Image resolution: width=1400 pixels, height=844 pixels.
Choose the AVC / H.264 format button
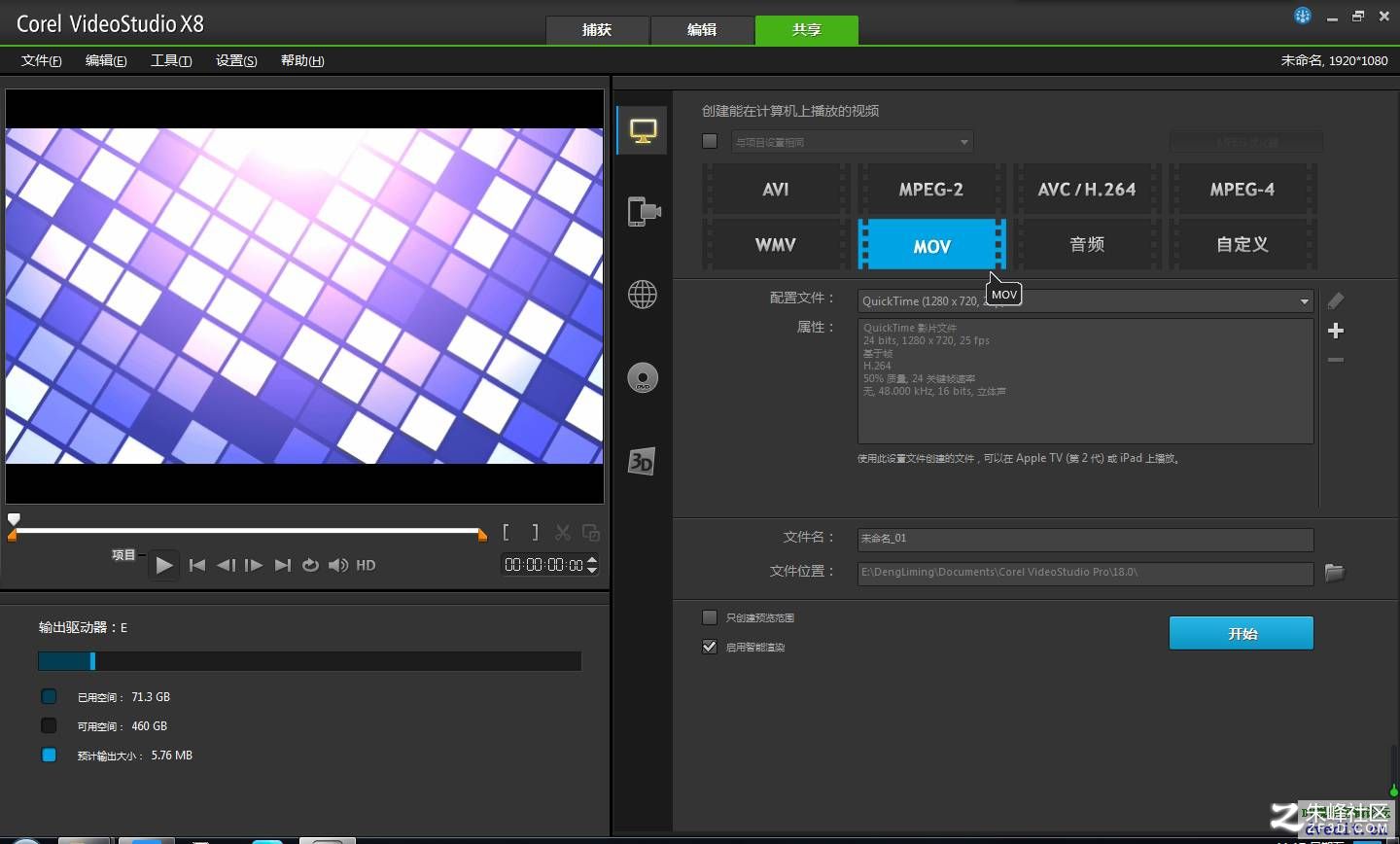coord(1087,190)
